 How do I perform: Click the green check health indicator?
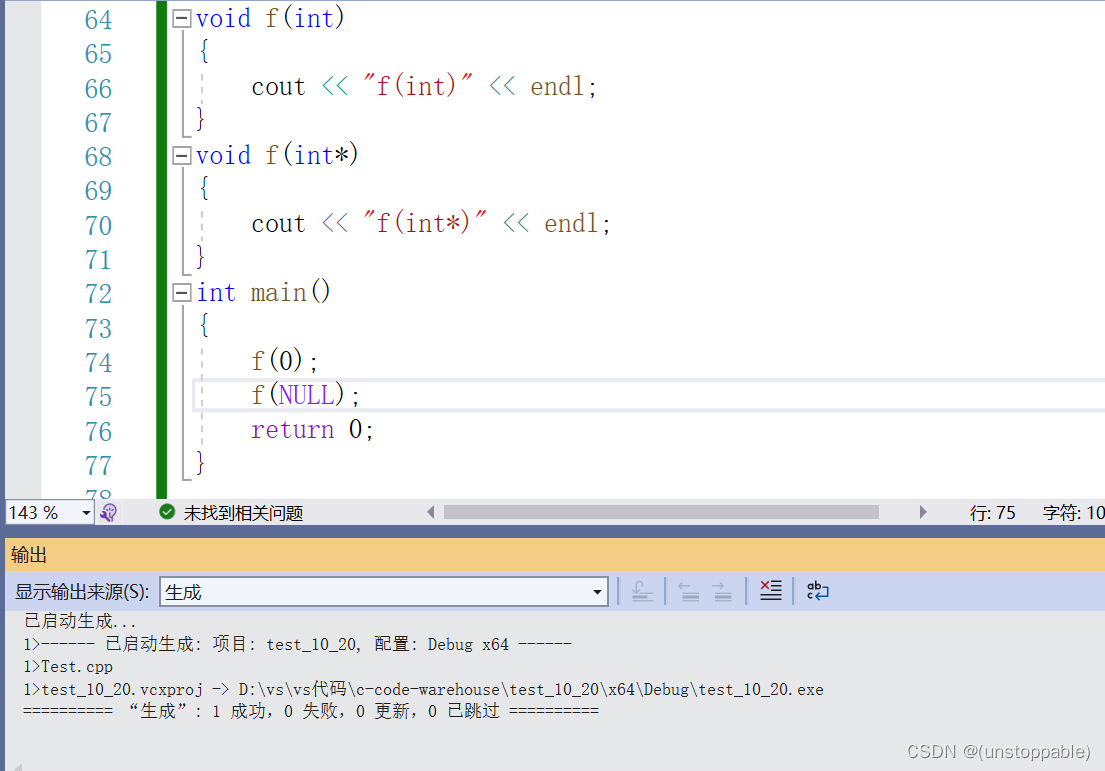[x=166, y=512]
